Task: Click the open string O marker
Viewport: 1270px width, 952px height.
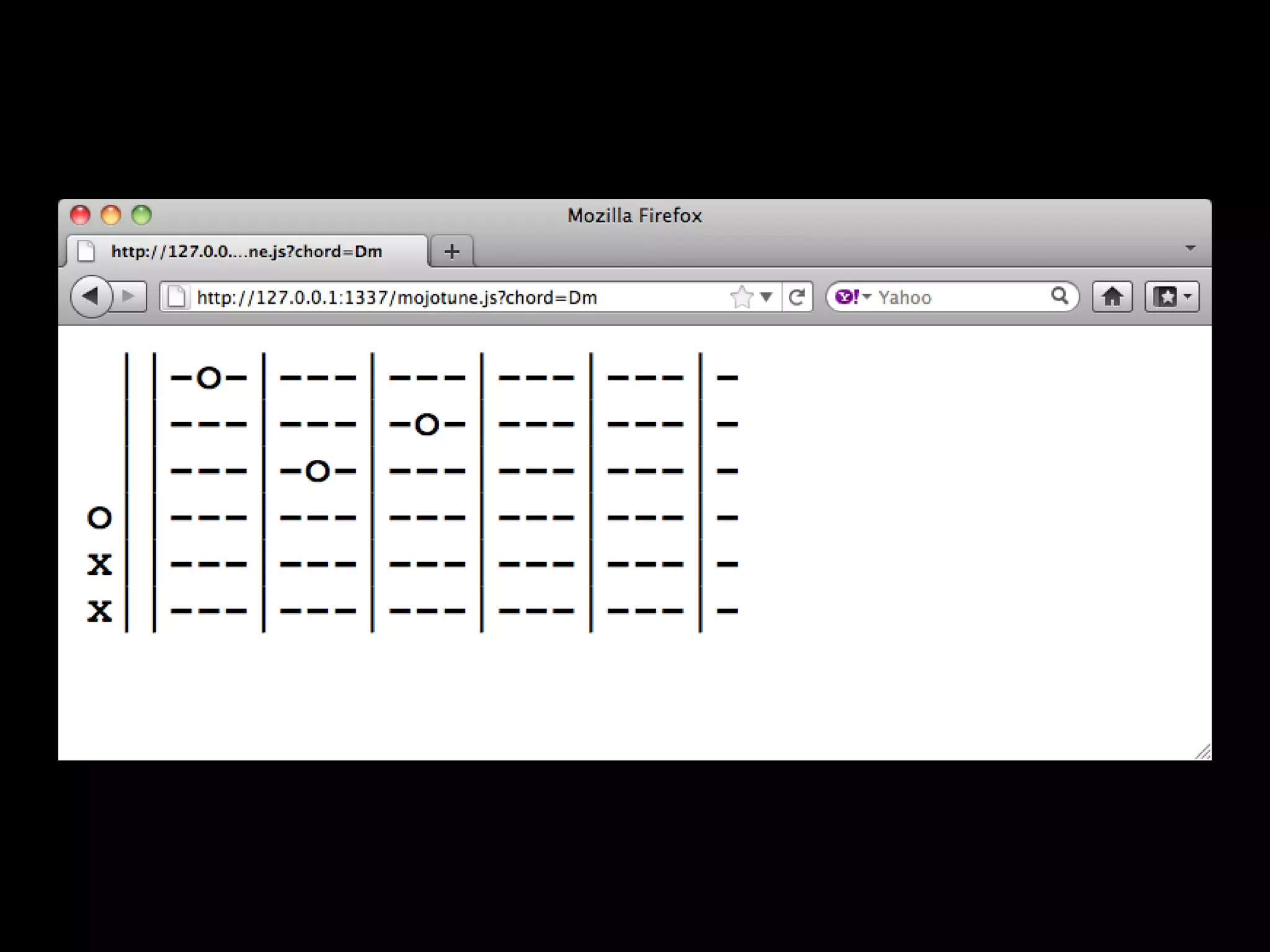Action: 100,518
